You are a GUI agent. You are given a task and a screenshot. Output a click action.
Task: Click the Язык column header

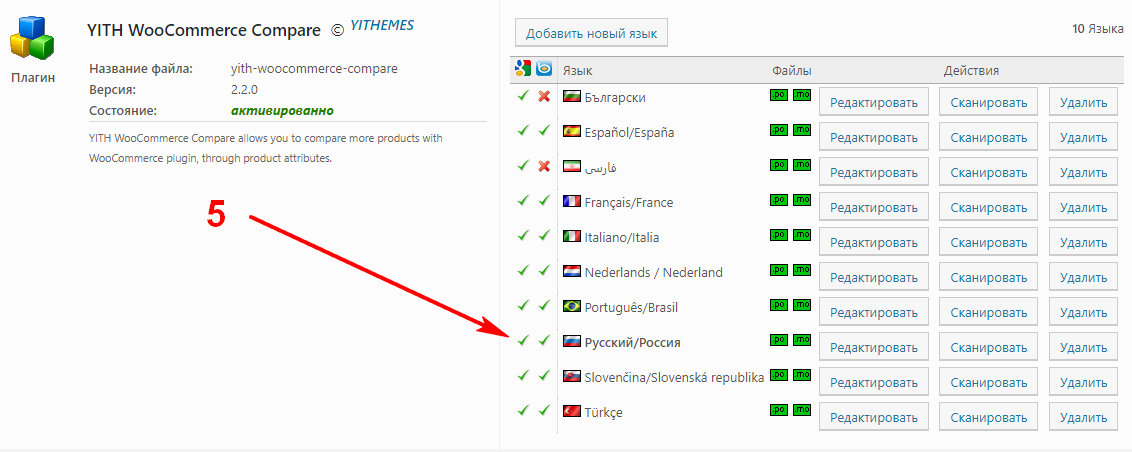pyautogui.click(x=578, y=71)
